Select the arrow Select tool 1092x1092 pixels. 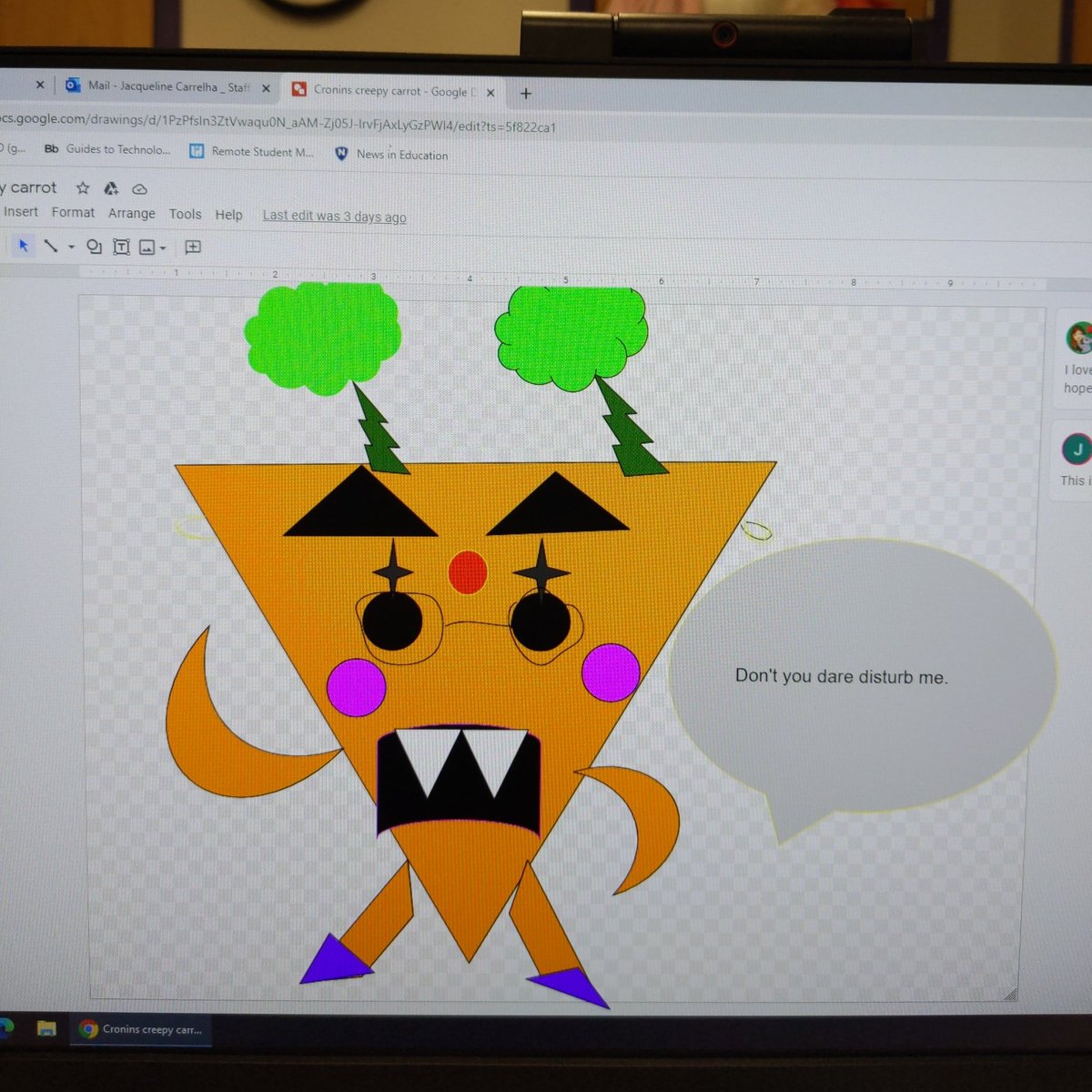[x=24, y=246]
